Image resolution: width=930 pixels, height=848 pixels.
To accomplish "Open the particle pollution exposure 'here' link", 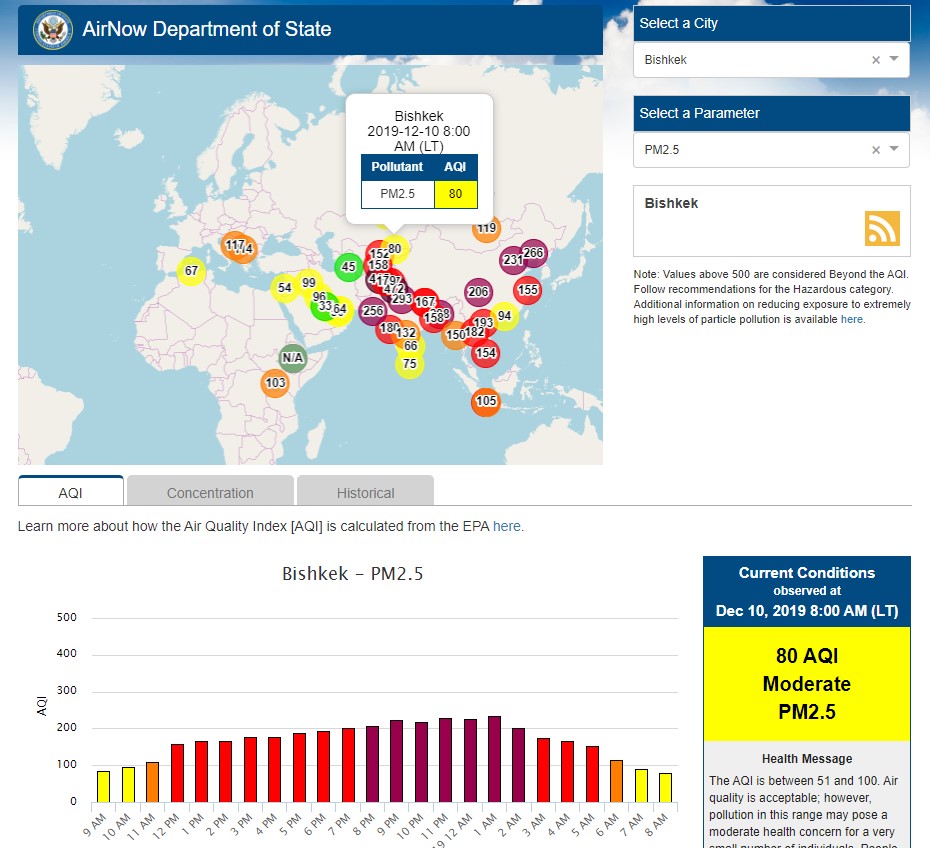I will [x=851, y=319].
